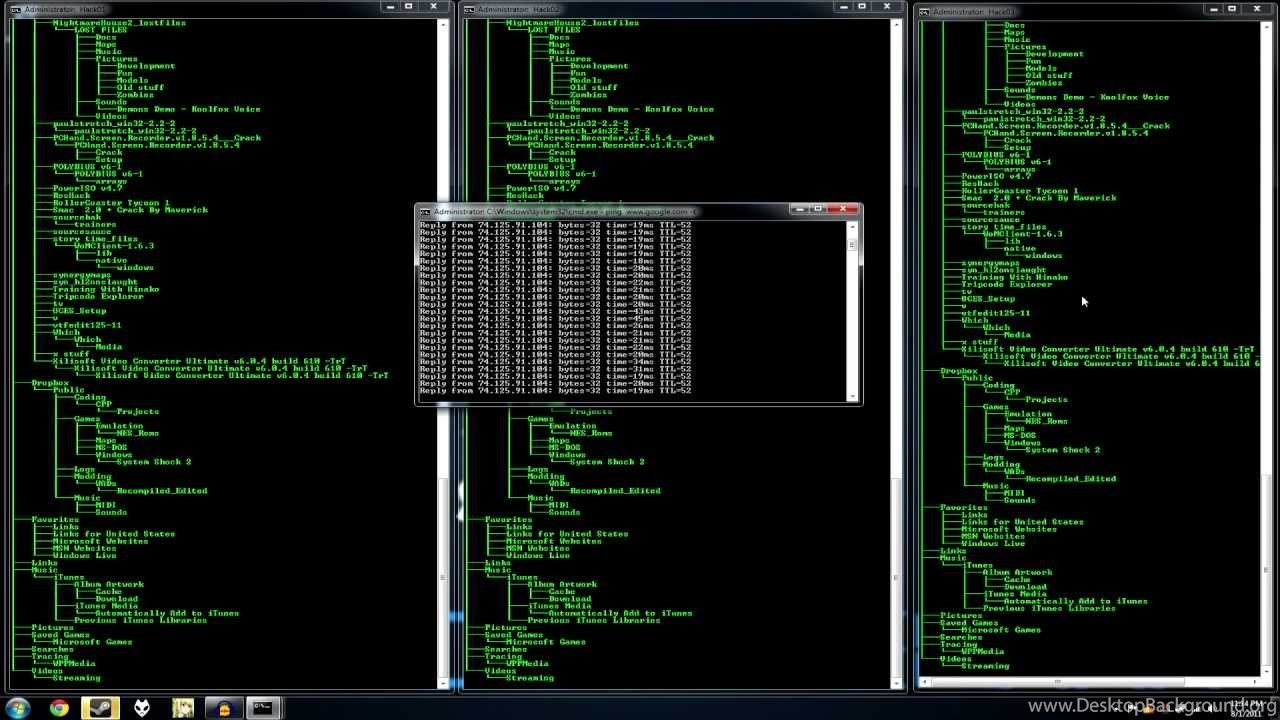Image resolution: width=1280 pixels, height=720 pixels.
Task: Click the taskbar clock showing 8/1/2011
Action: click(1245, 708)
